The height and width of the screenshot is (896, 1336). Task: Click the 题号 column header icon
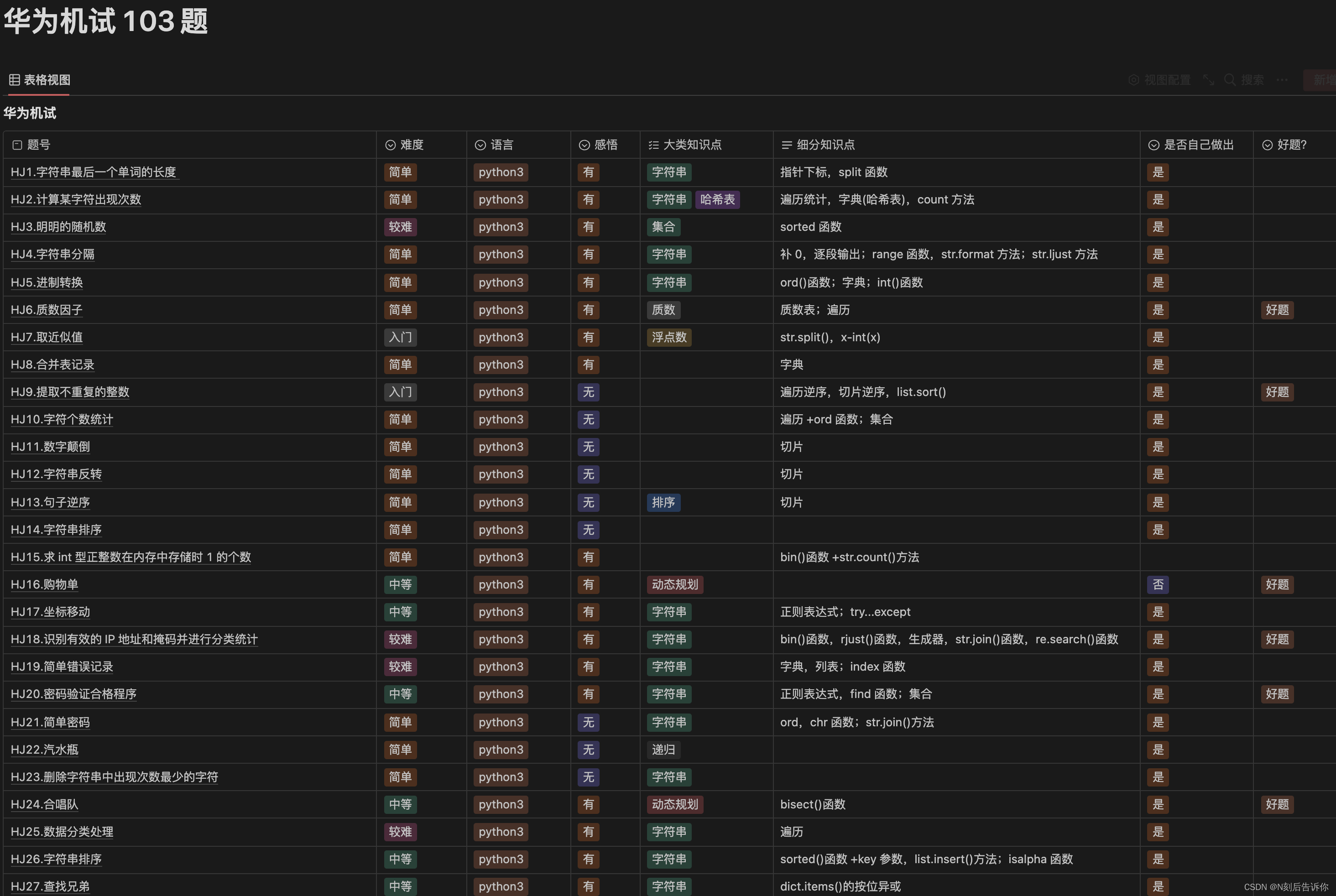(x=17, y=145)
